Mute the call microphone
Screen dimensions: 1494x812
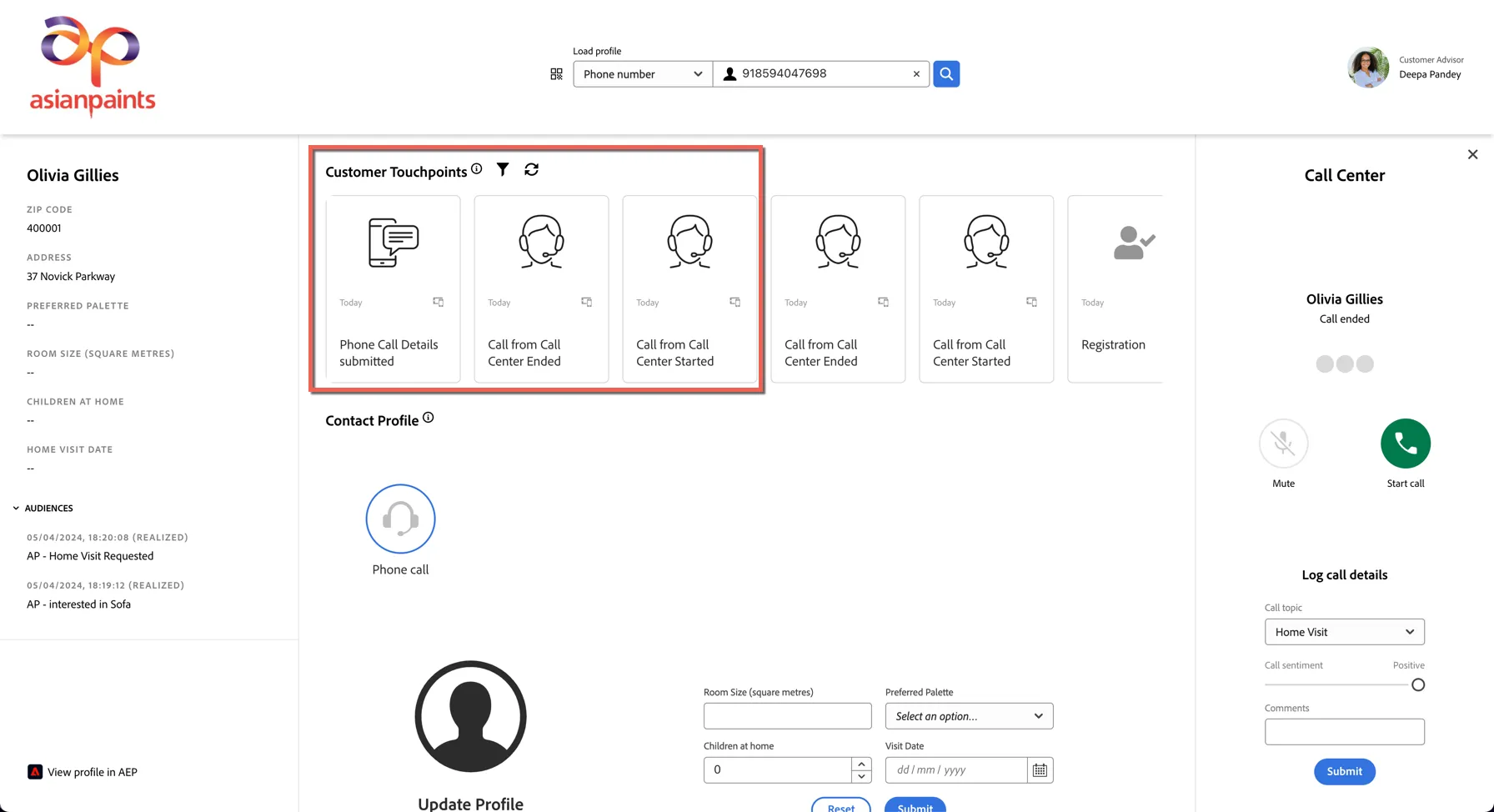click(1284, 444)
